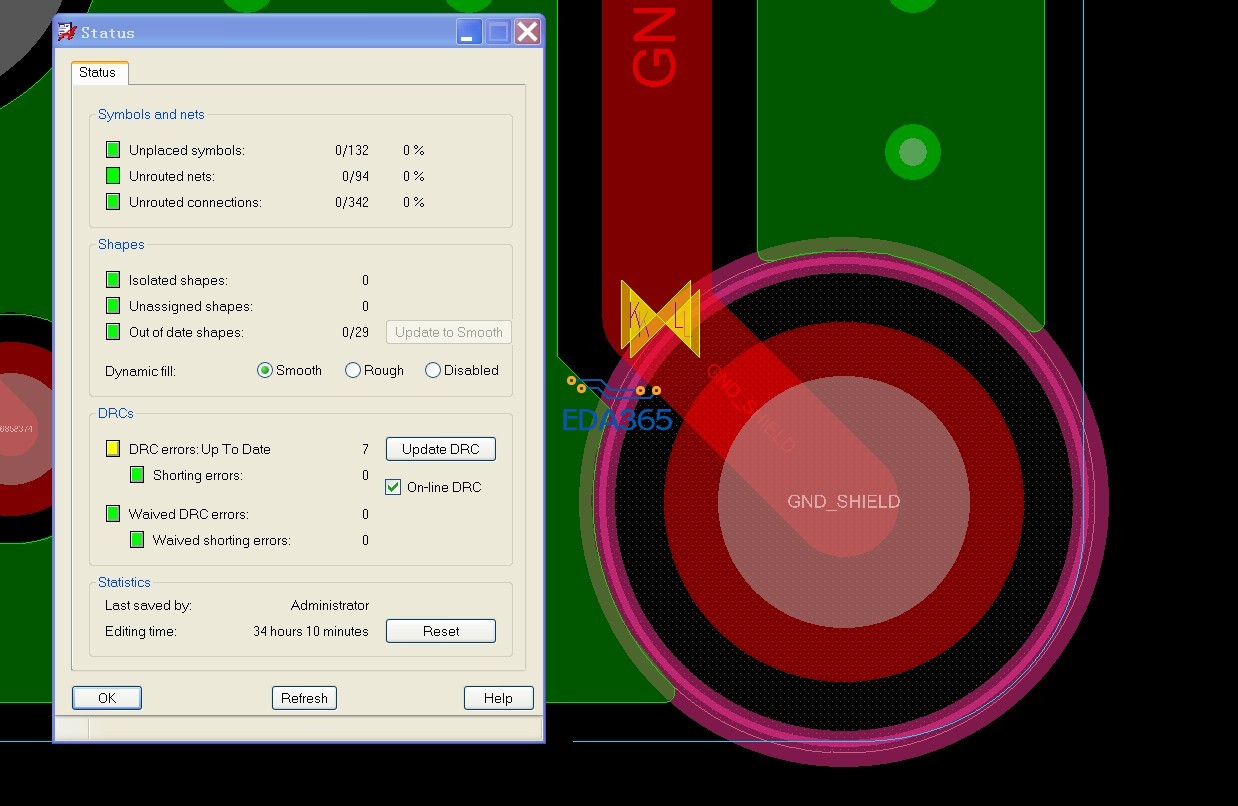Click the green Waived DRC errors status box
1238x806 pixels.
tap(113, 514)
